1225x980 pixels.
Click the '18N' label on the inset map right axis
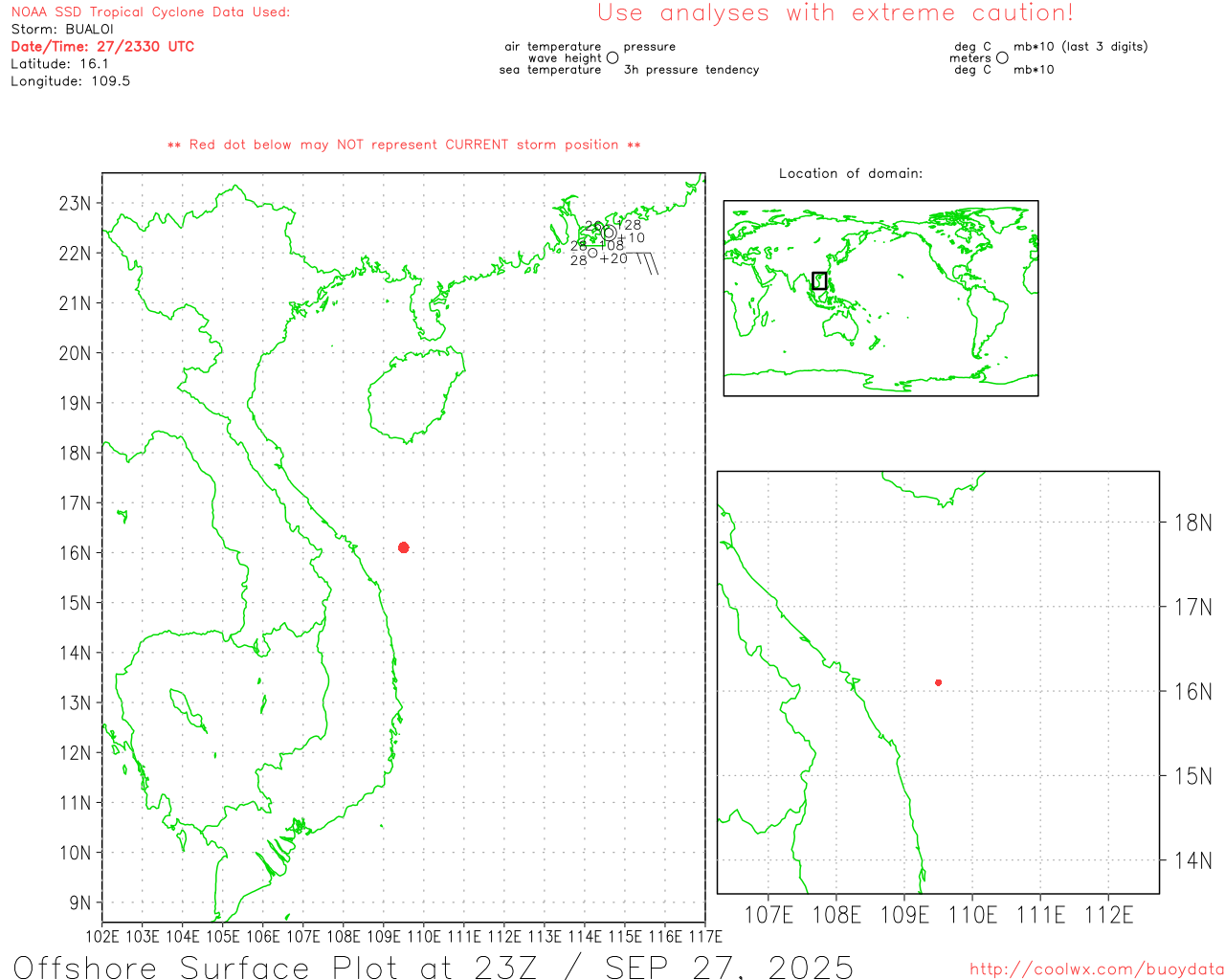1193,523
